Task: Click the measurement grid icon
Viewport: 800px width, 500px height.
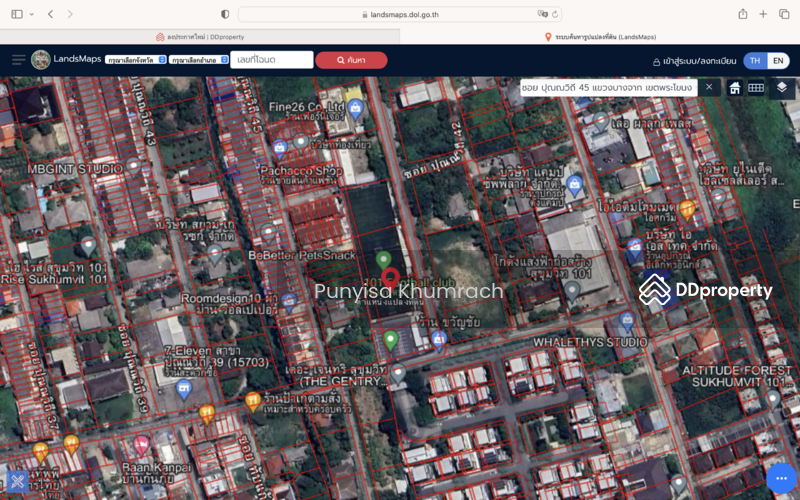Action: [757, 88]
